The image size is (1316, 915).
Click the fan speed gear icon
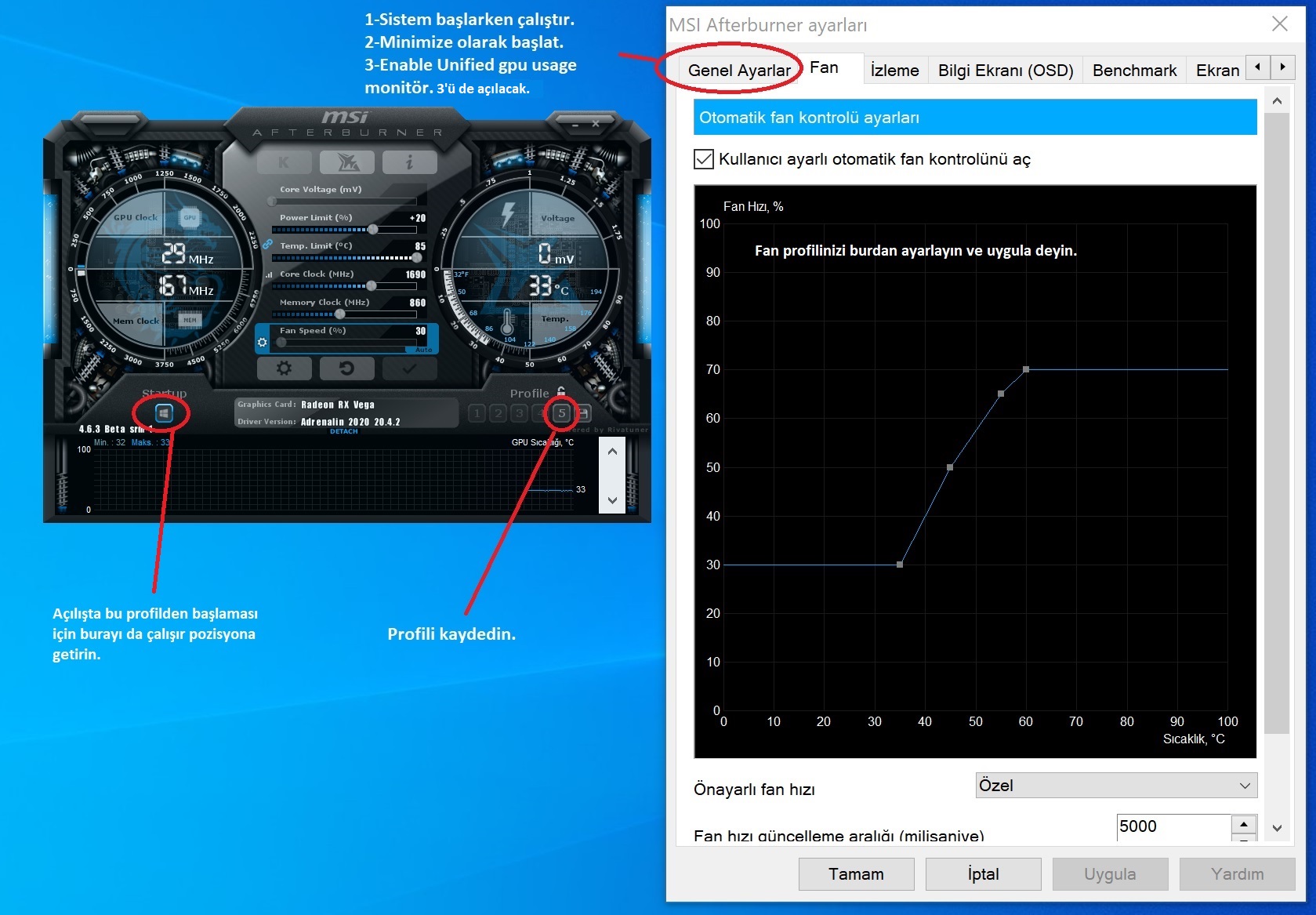click(x=263, y=343)
